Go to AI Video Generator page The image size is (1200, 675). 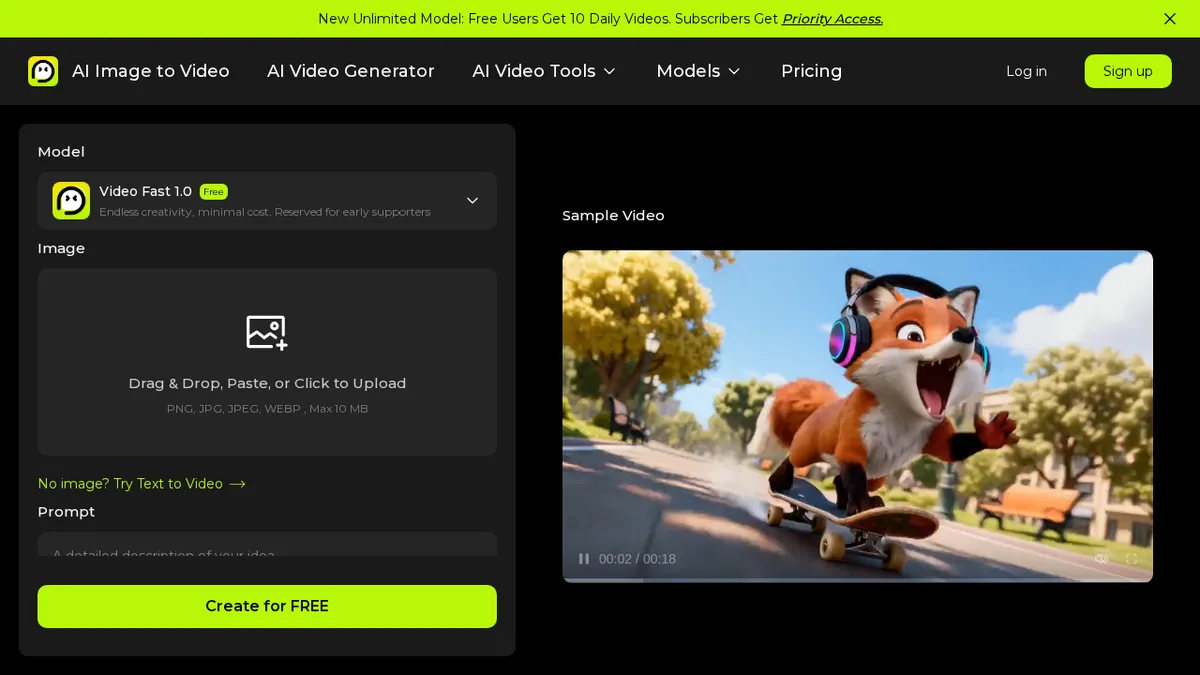point(351,71)
